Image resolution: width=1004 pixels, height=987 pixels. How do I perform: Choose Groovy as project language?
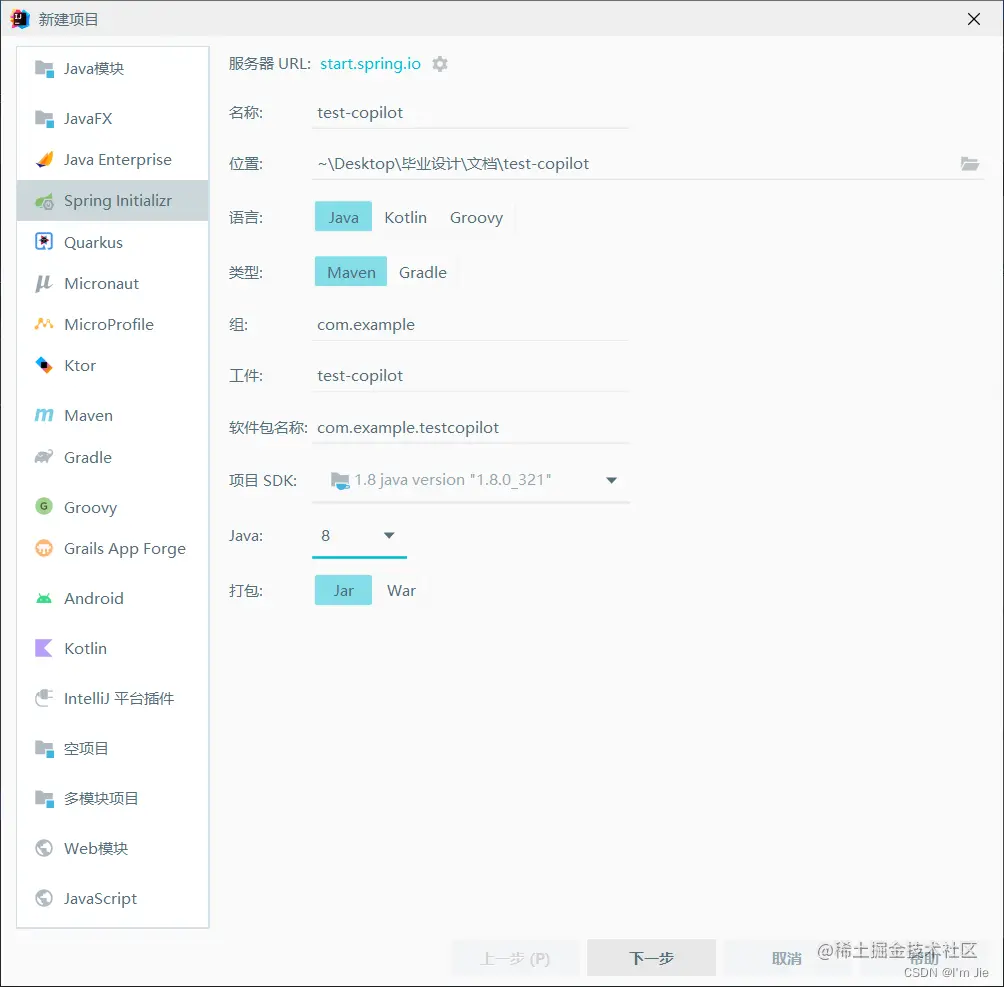point(476,217)
